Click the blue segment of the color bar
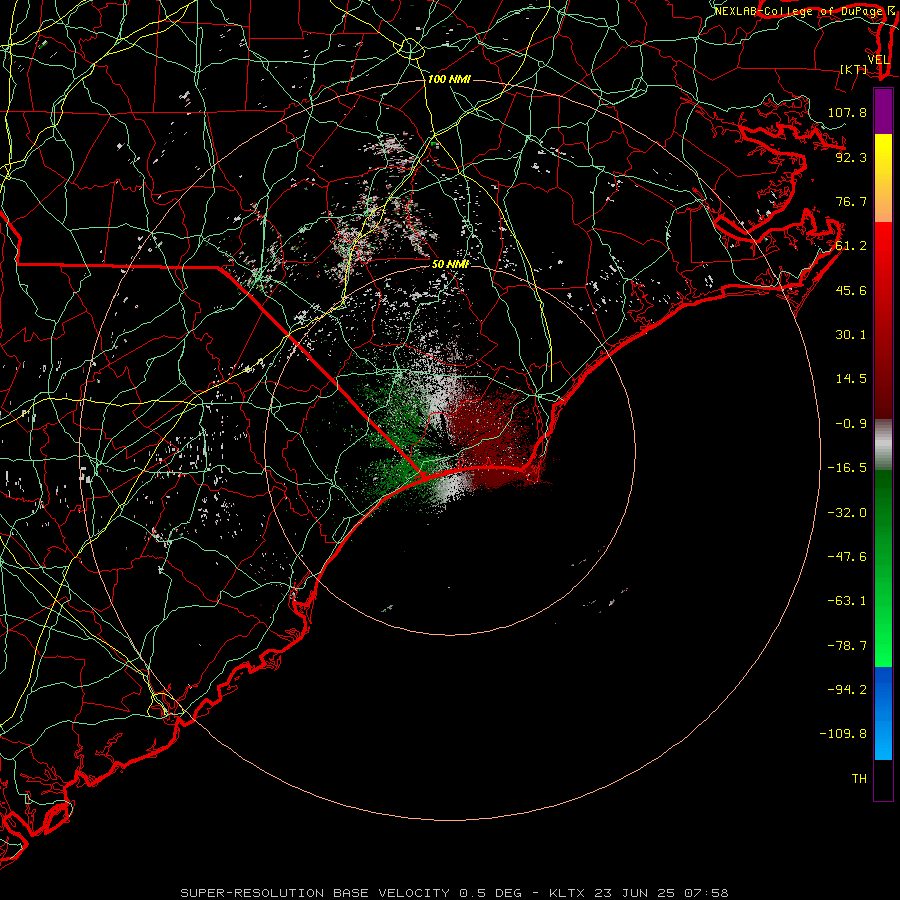 point(883,713)
